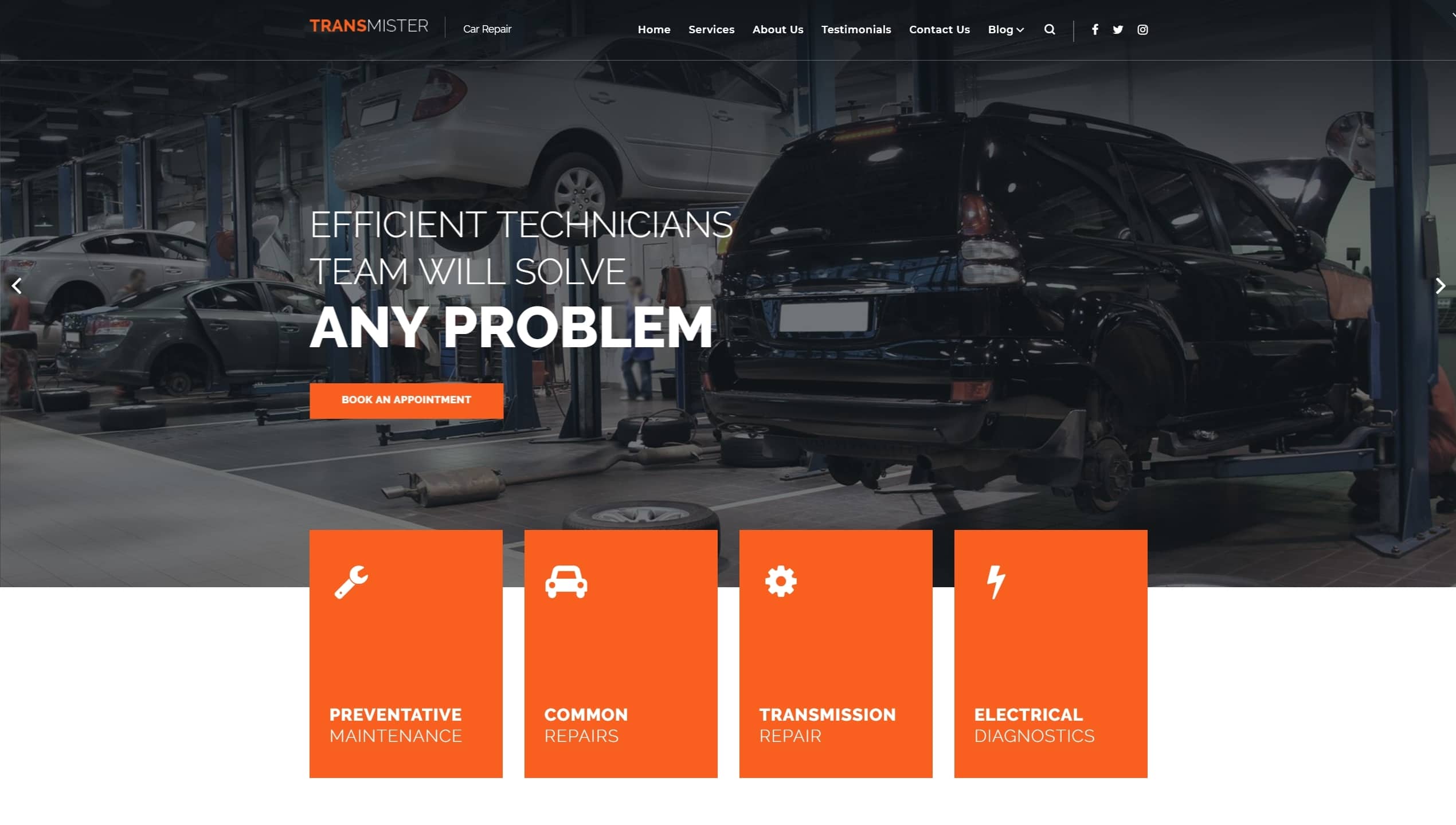Expand the Blog dropdown menu
This screenshot has height=825, width=1456.
(1006, 29)
